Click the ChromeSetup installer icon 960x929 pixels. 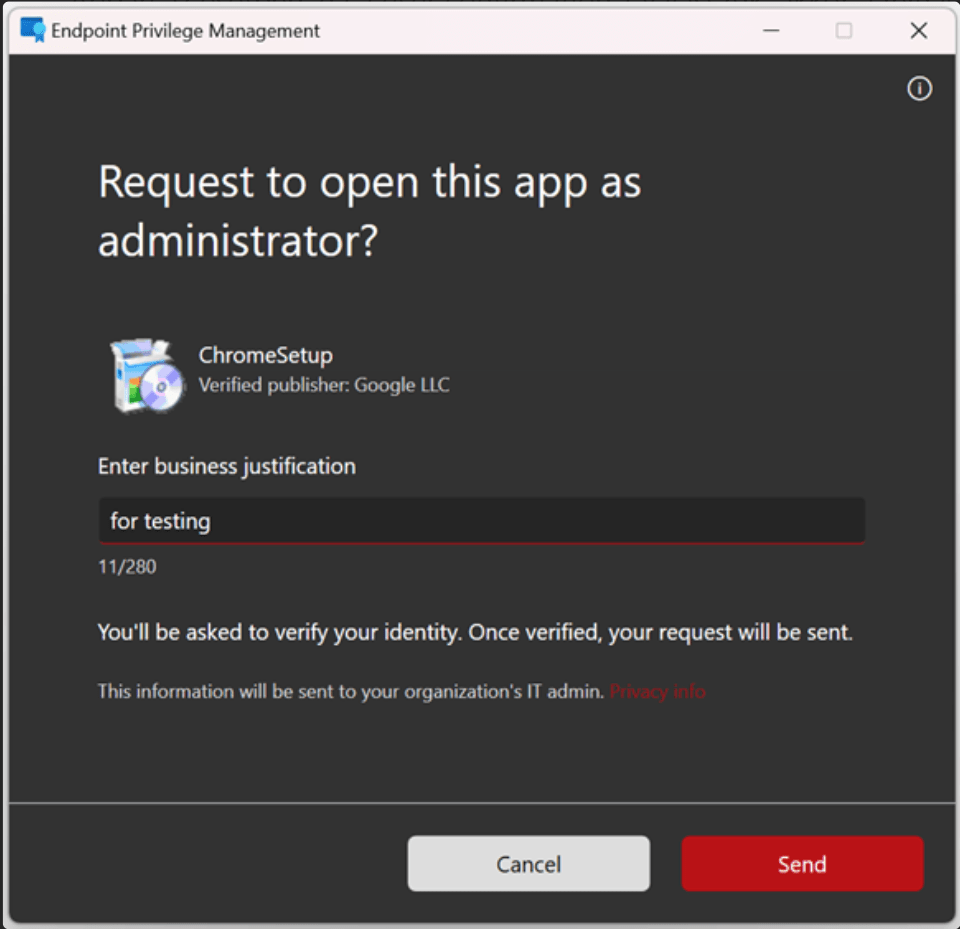147,375
